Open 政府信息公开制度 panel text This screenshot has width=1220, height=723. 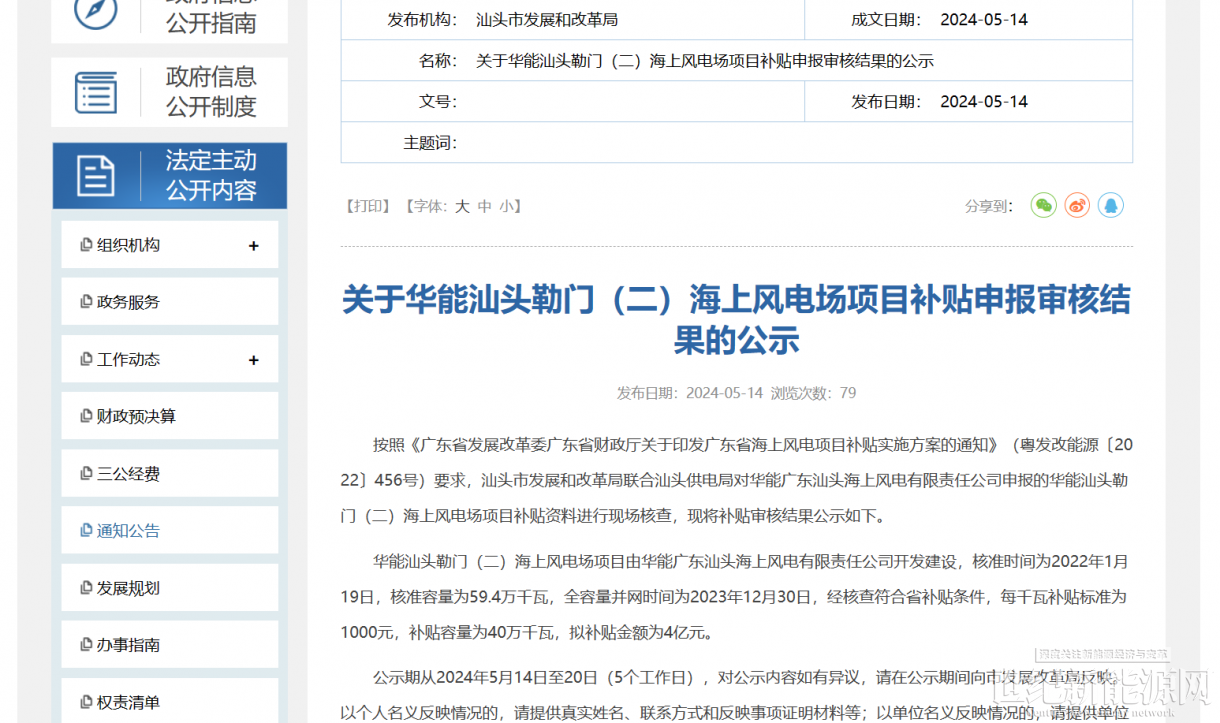pyautogui.click(x=211, y=92)
